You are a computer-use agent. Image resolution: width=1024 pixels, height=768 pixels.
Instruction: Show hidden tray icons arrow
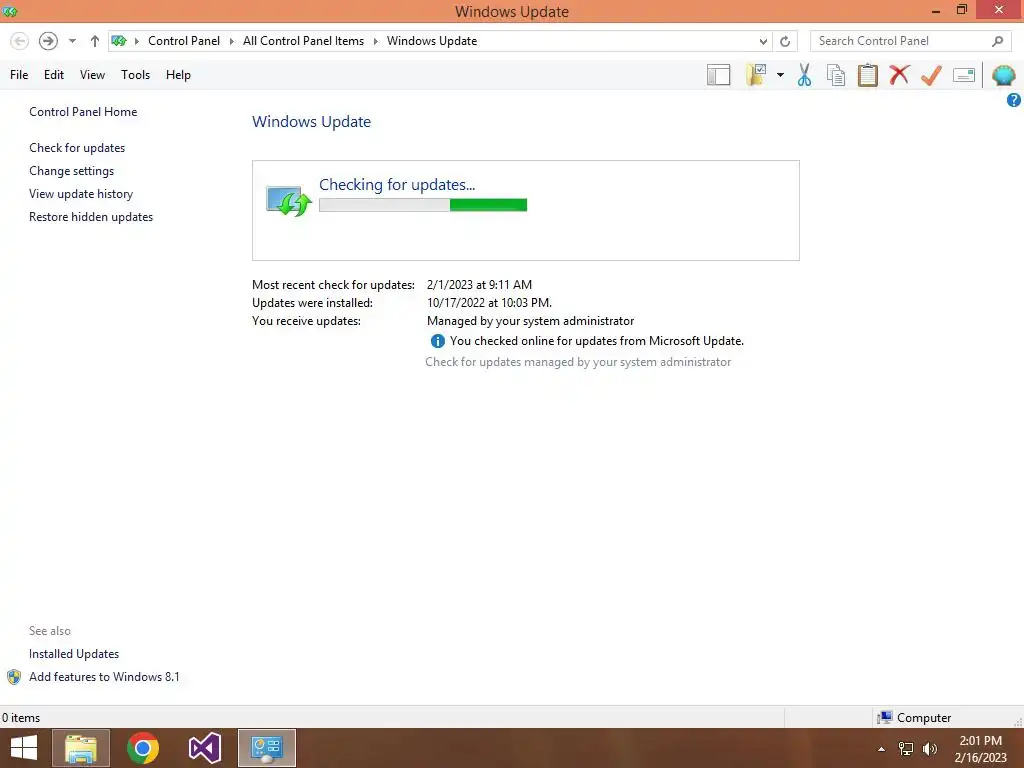coord(882,749)
